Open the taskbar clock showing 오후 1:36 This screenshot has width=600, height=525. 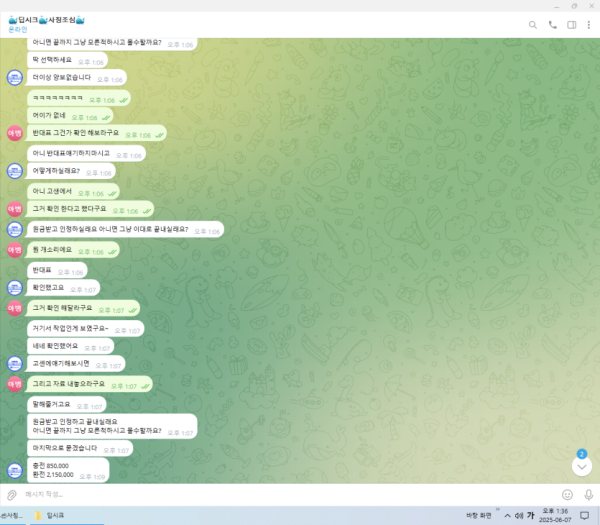click(555, 515)
